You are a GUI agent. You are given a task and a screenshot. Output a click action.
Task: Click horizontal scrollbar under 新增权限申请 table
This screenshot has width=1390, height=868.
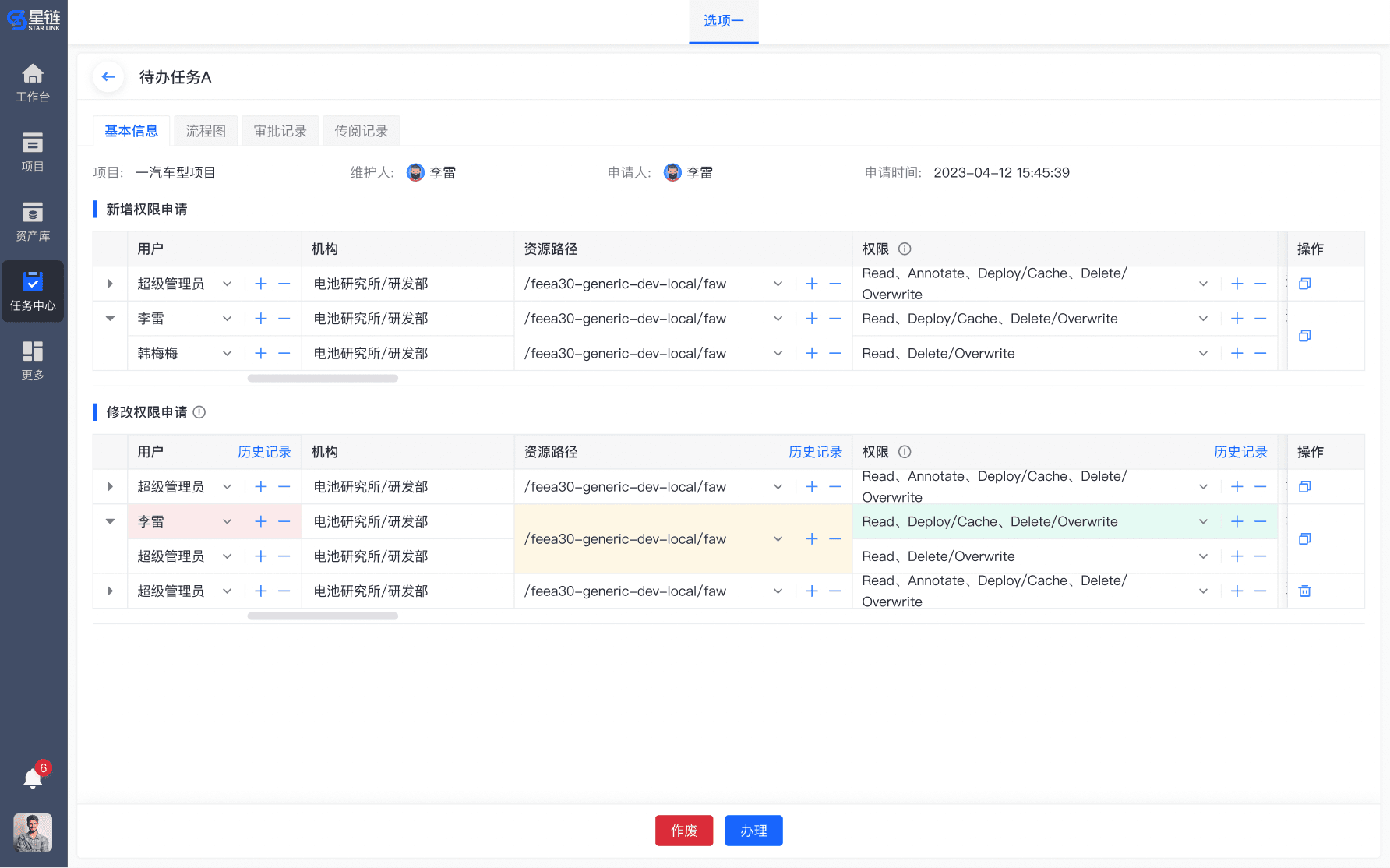pyautogui.click(x=323, y=379)
